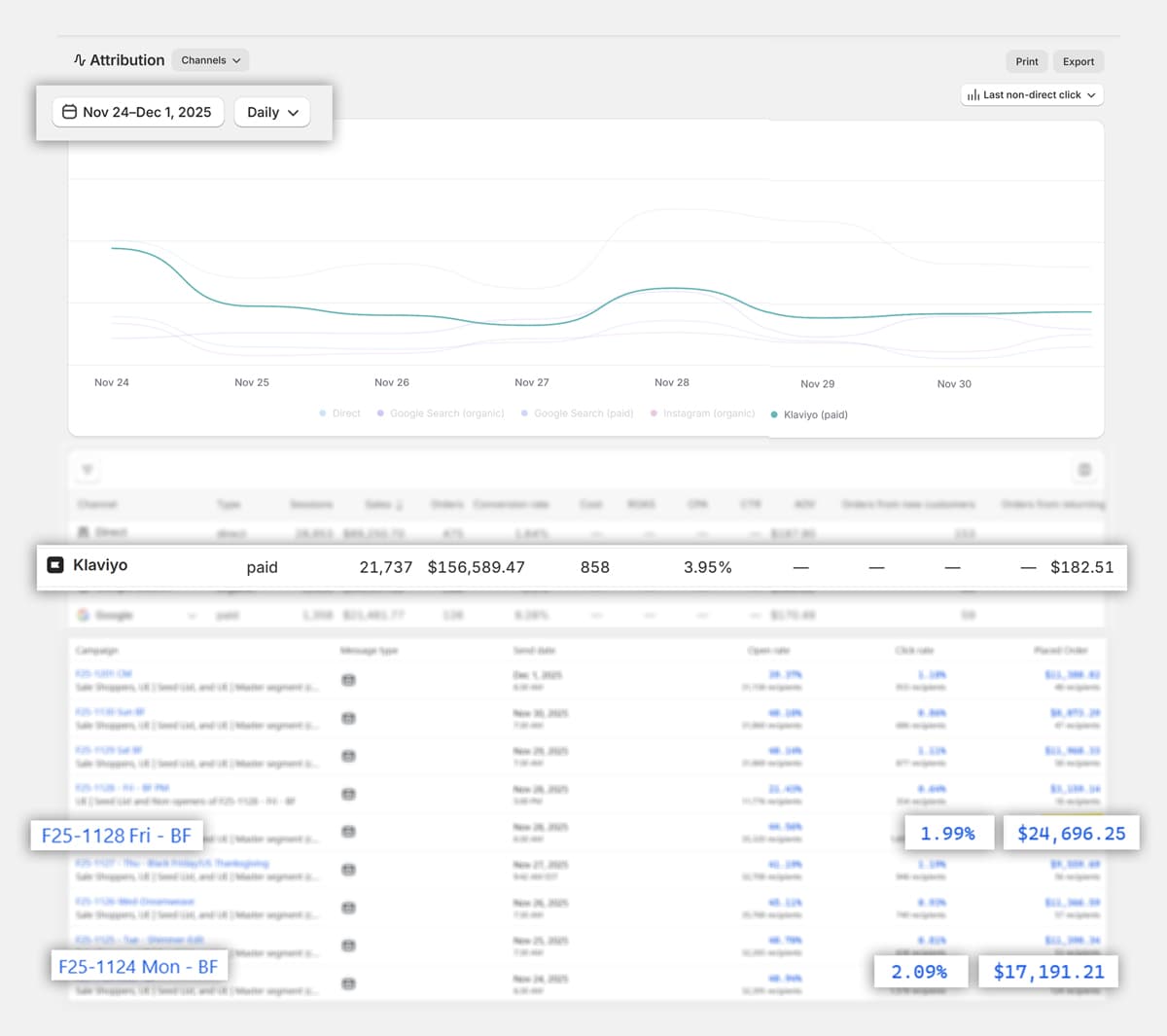The height and width of the screenshot is (1036, 1167).
Task: Open the Nov 24–Dec 1, 2025 date range picker
Action: click(138, 112)
